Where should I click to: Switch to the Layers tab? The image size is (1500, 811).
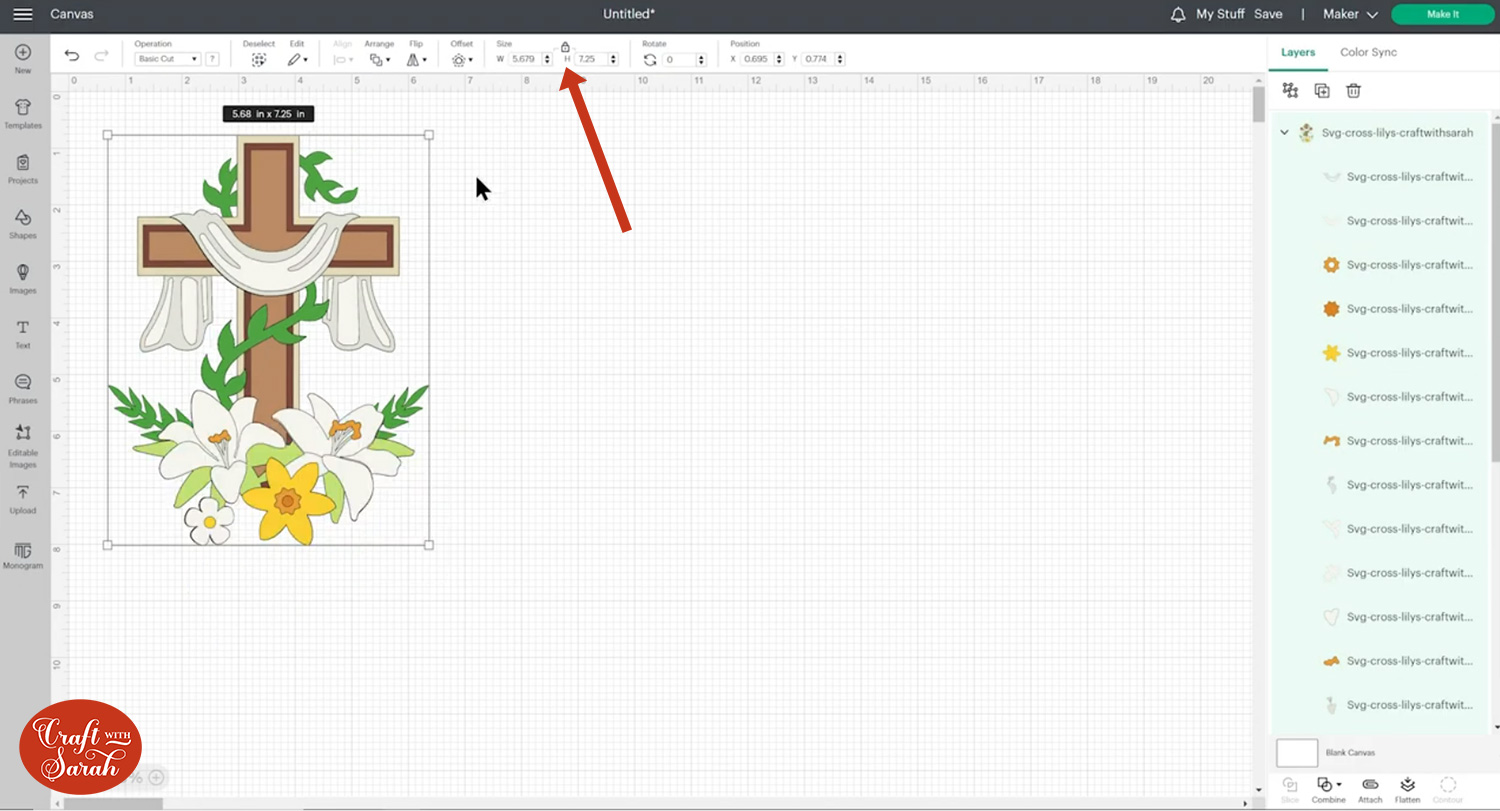coord(1298,52)
